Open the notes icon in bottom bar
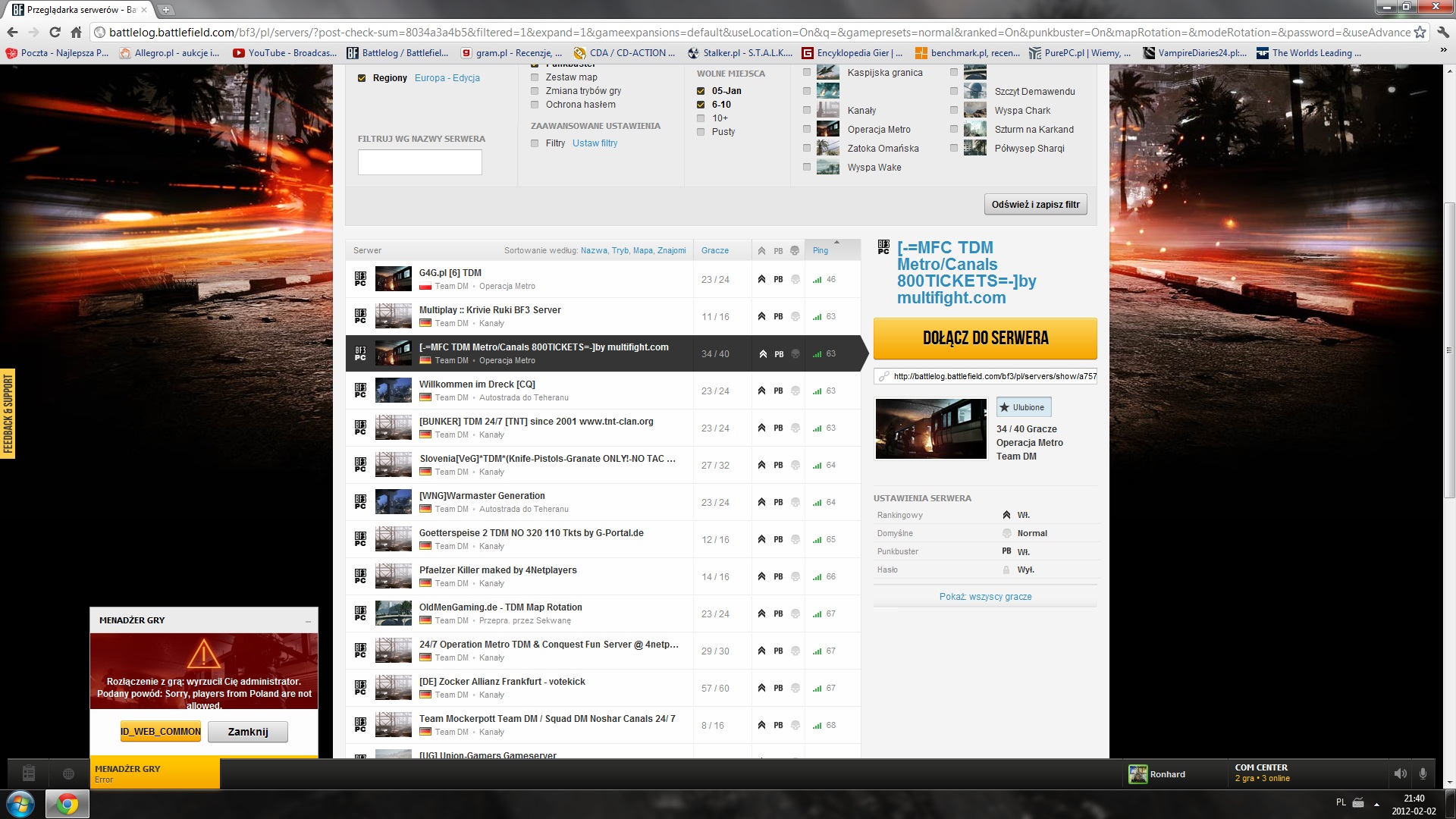The width and height of the screenshot is (1456, 819). (x=29, y=773)
